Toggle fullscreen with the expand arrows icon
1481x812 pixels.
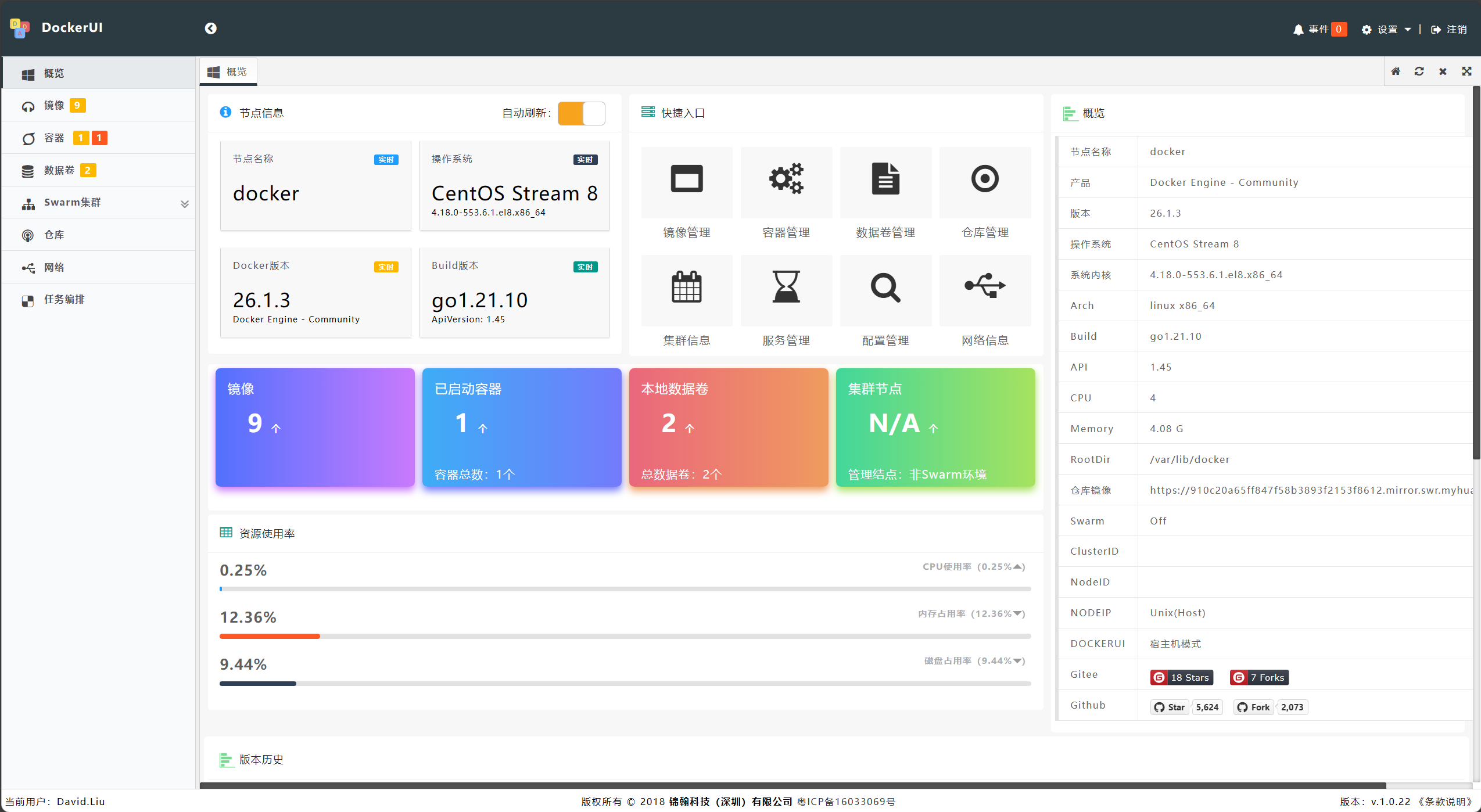click(1466, 71)
